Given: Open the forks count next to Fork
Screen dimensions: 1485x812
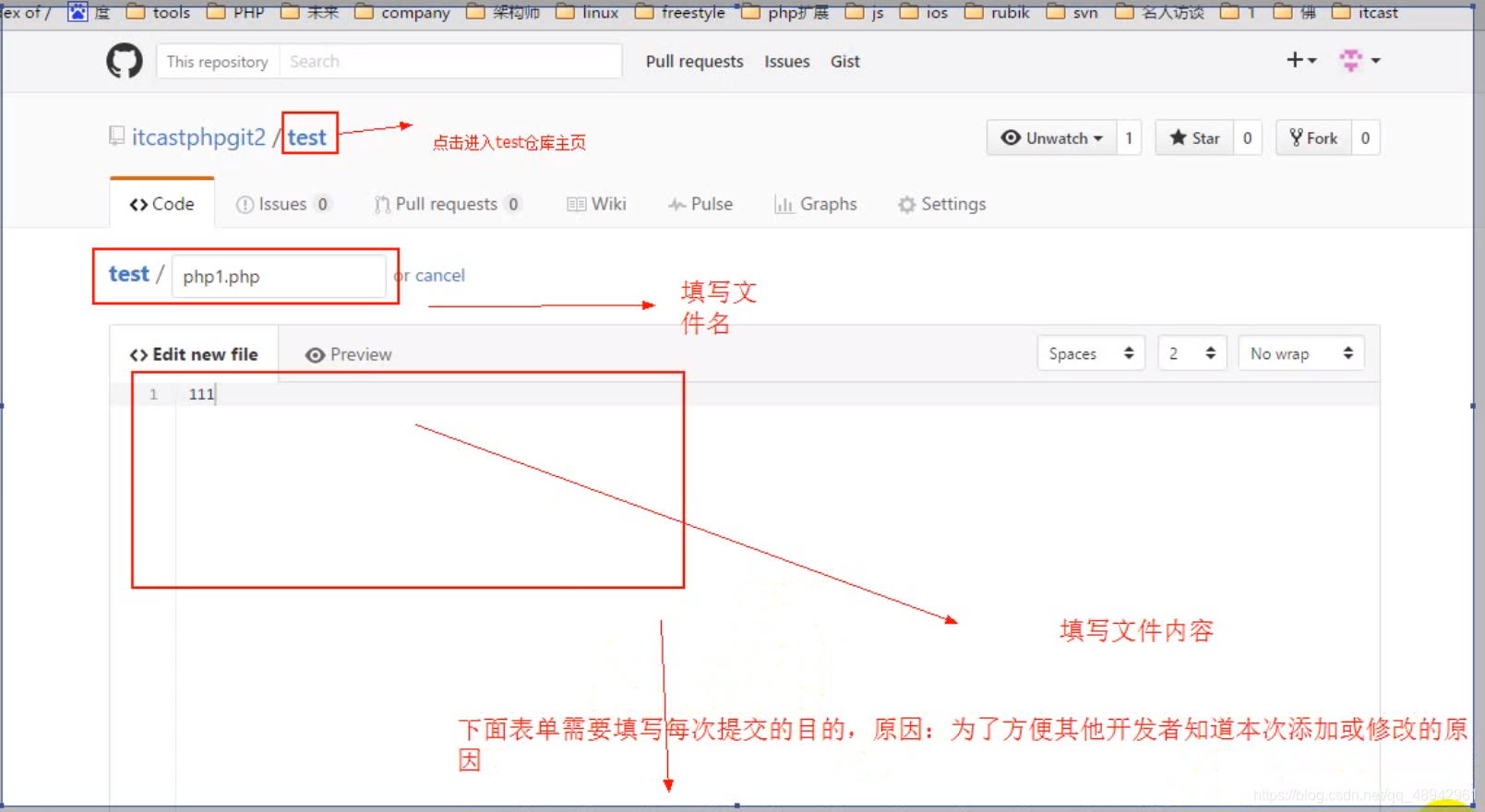Looking at the screenshot, I should [1365, 137].
